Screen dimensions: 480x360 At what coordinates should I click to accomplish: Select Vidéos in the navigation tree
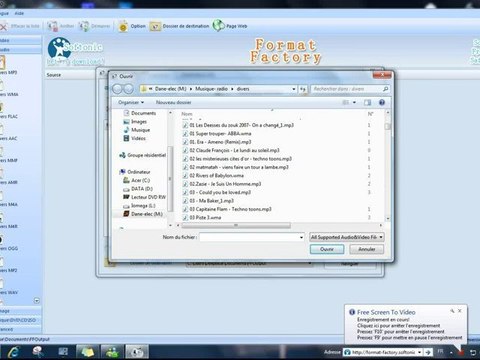pyautogui.click(x=138, y=138)
